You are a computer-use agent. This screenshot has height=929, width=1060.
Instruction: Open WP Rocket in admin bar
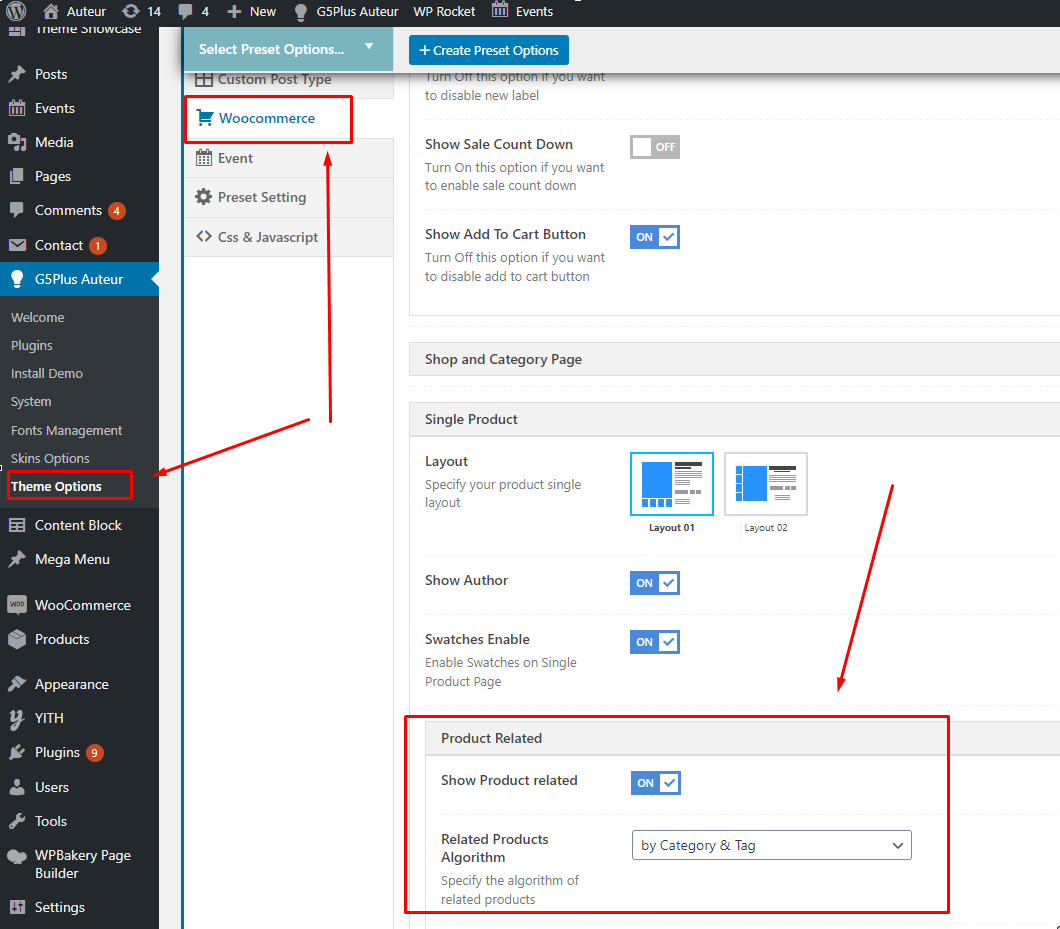[444, 11]
